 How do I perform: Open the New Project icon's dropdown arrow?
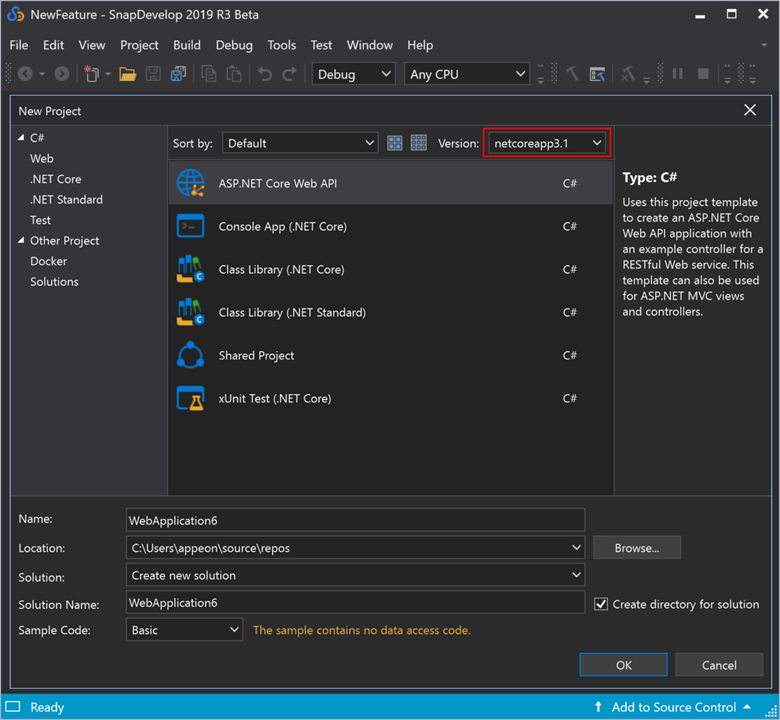point(107,74)
